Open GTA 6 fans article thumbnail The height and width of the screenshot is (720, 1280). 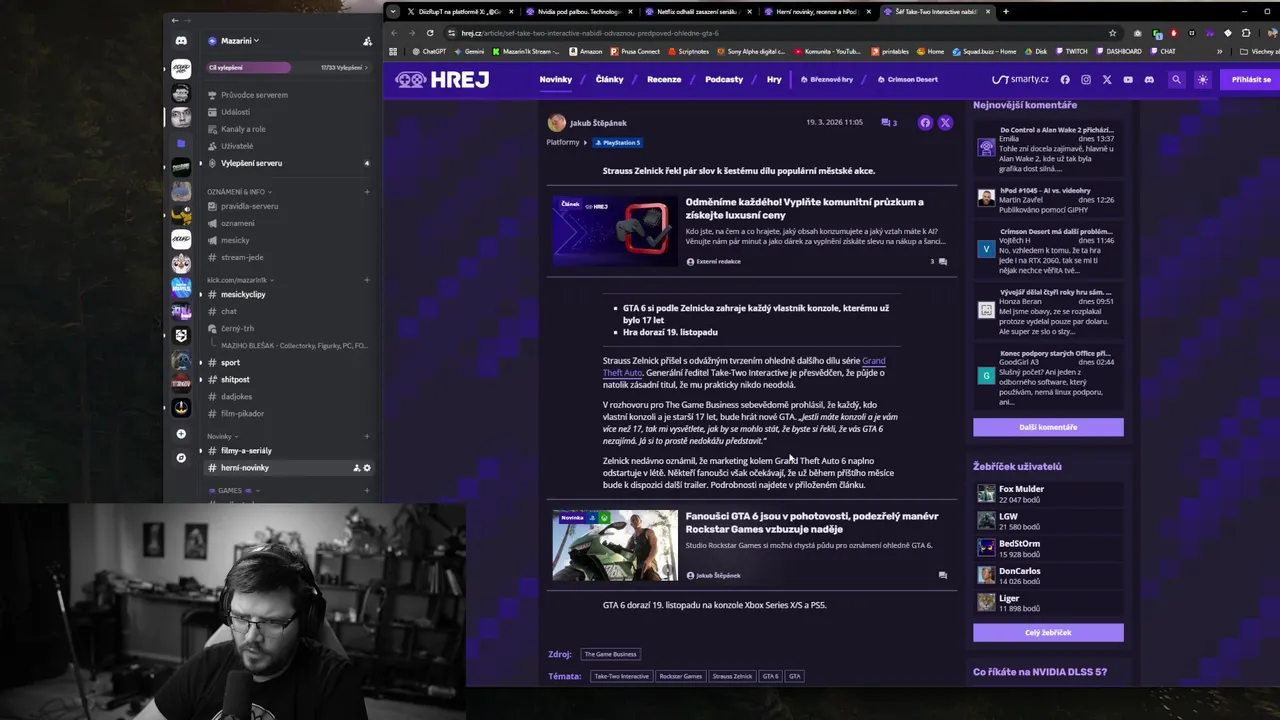tap(615, 545)
